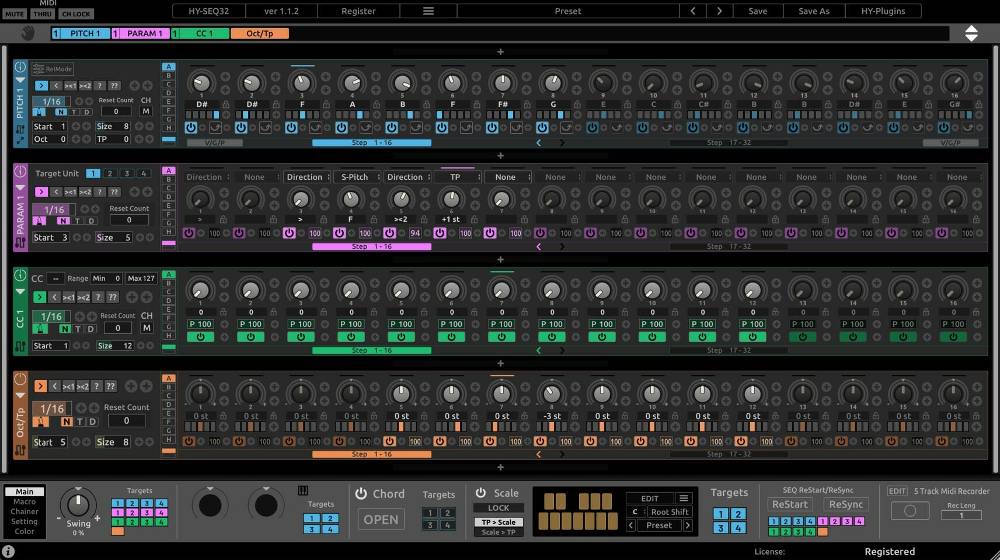Click the piano keyboard icon above Targets
The image size is (1000, 560).
pos(303,490)
